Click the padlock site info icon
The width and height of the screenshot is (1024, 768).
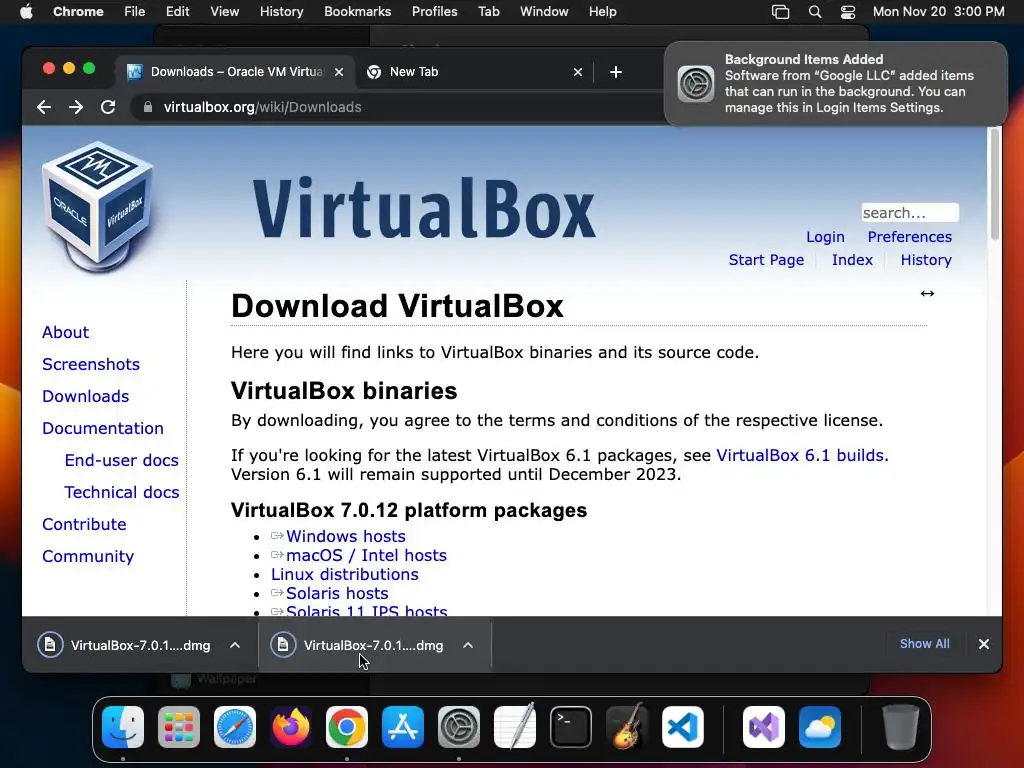coord(148,107)
